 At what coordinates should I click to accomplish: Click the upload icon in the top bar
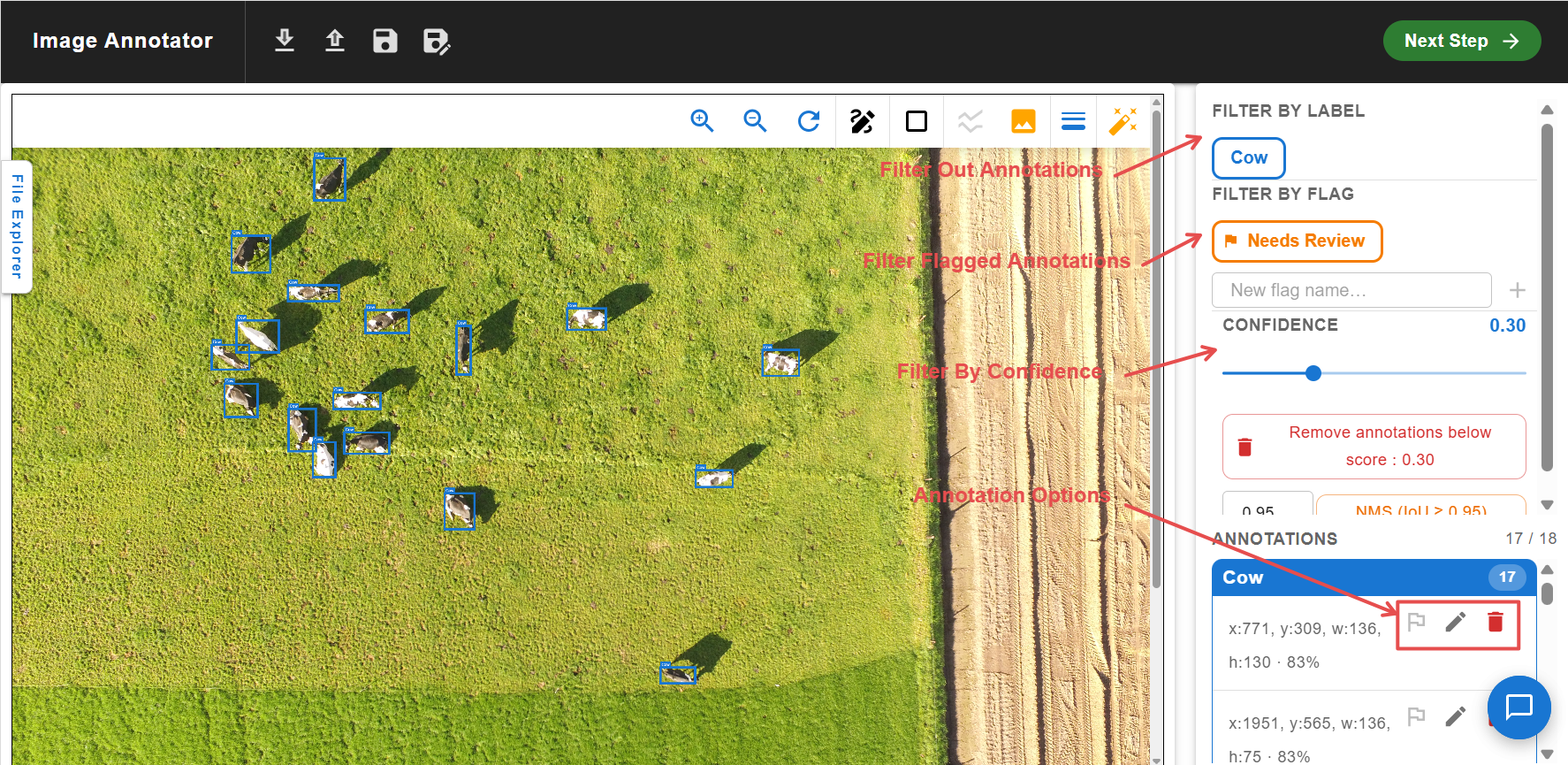[335, 41]
